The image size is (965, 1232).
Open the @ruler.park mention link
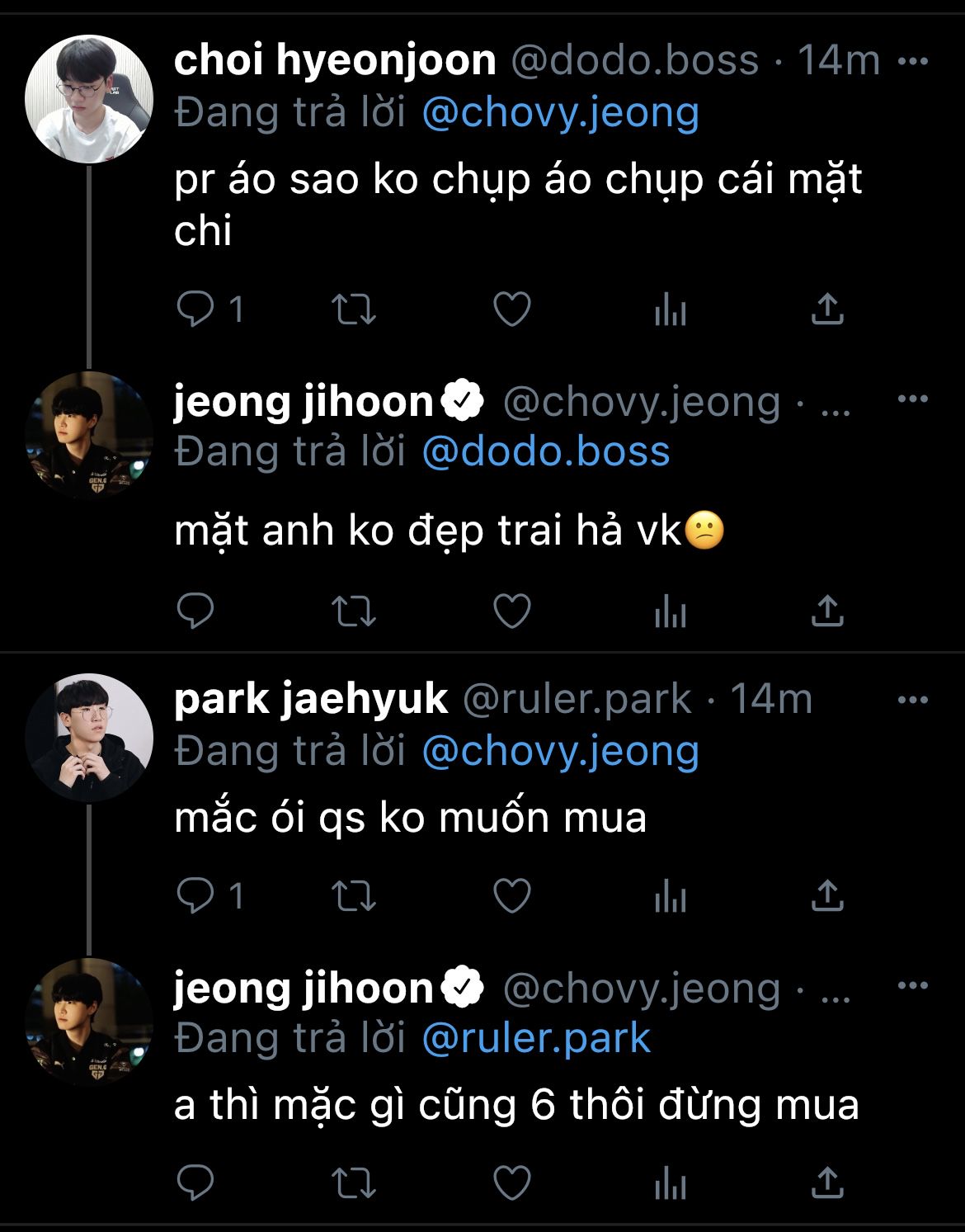(536, 1038)
